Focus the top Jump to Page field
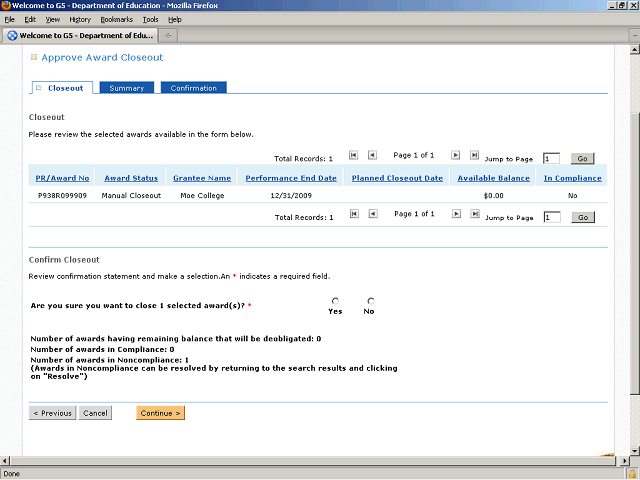This screenshot has width=640, height=480. coord(551,158)
